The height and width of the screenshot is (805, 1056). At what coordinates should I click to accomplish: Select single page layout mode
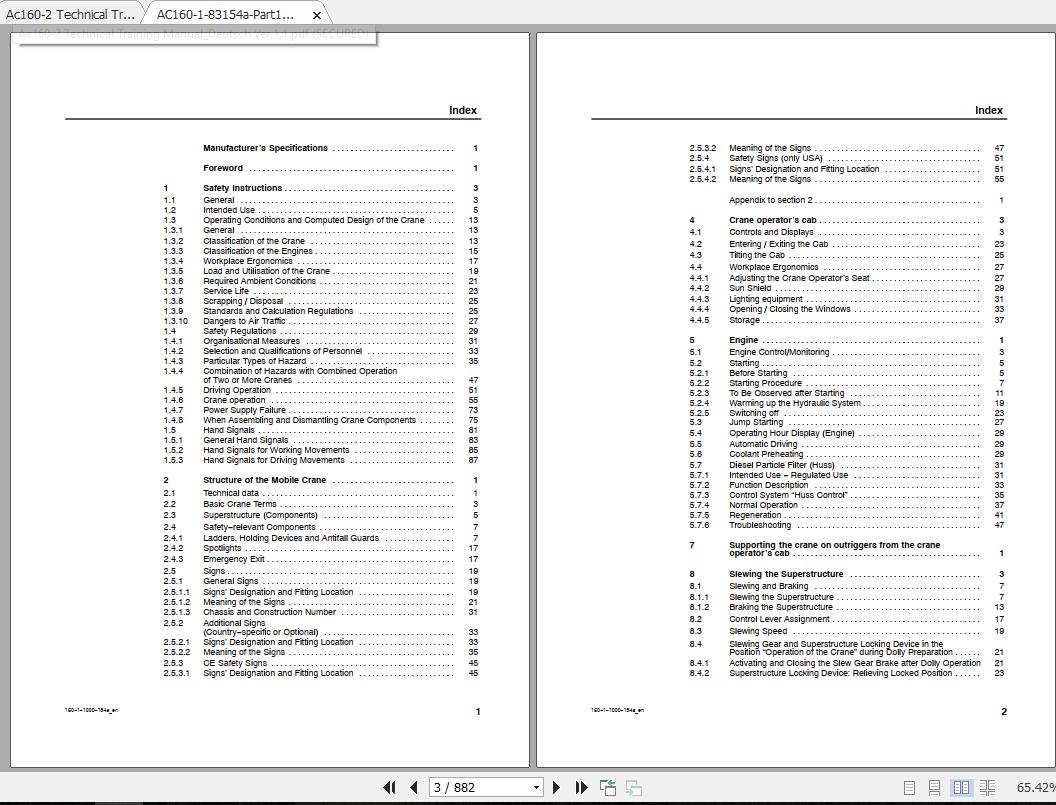coord(911,787)
